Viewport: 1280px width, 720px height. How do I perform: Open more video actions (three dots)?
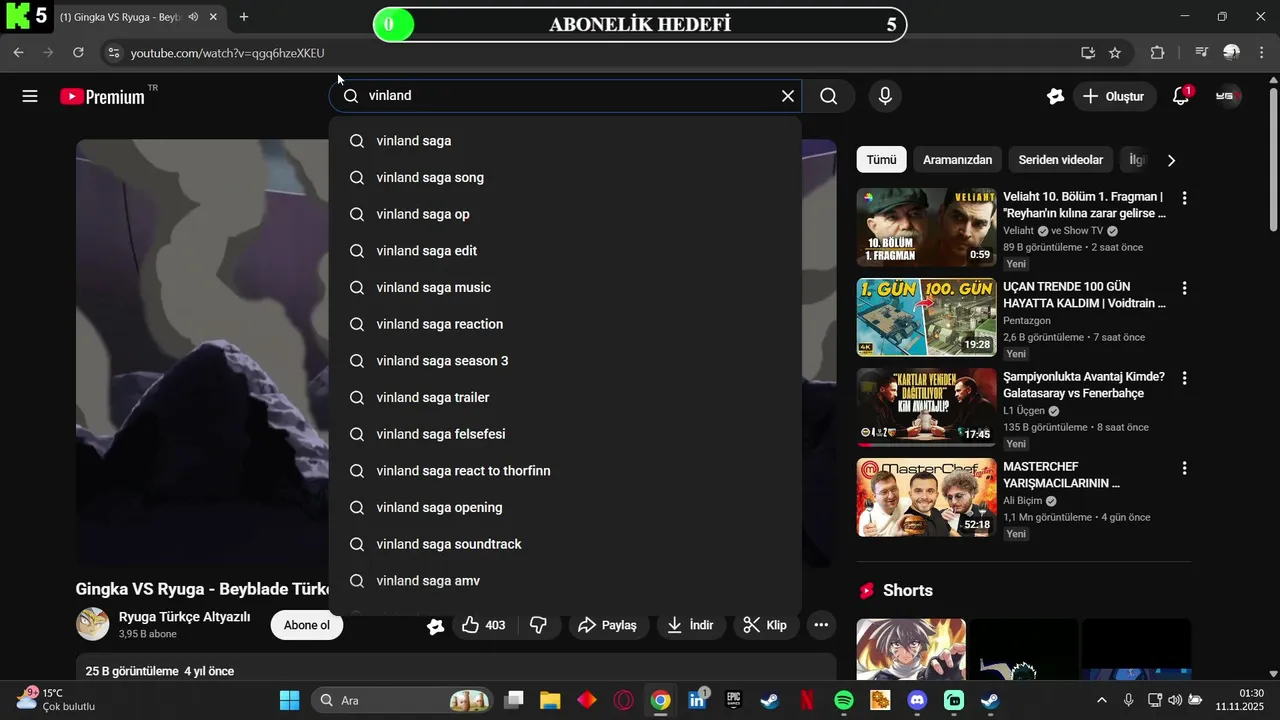[x=821, y=625]
